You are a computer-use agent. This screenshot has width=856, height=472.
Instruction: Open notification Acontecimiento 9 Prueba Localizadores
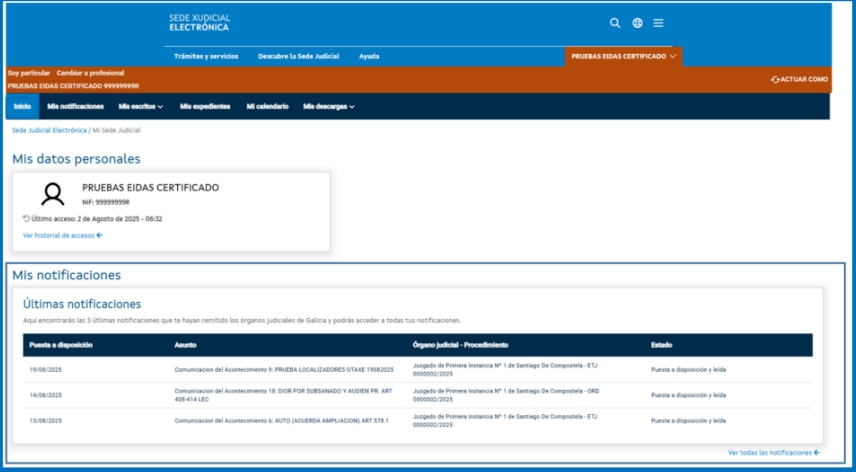click(283, 370)
